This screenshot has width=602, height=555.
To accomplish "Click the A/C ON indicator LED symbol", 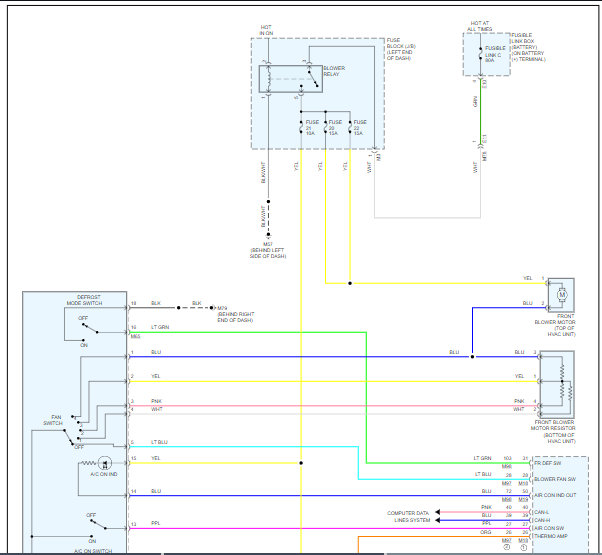I will click(x=105, y=463).
